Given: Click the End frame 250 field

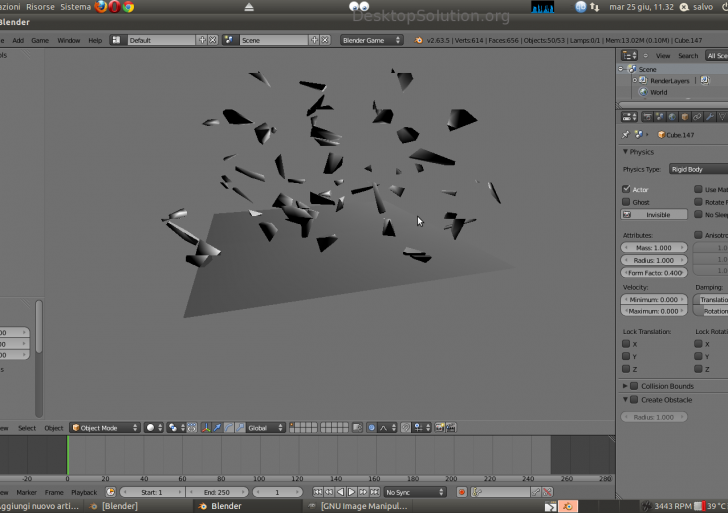Looking at the screenshot, I should point(217,492).
